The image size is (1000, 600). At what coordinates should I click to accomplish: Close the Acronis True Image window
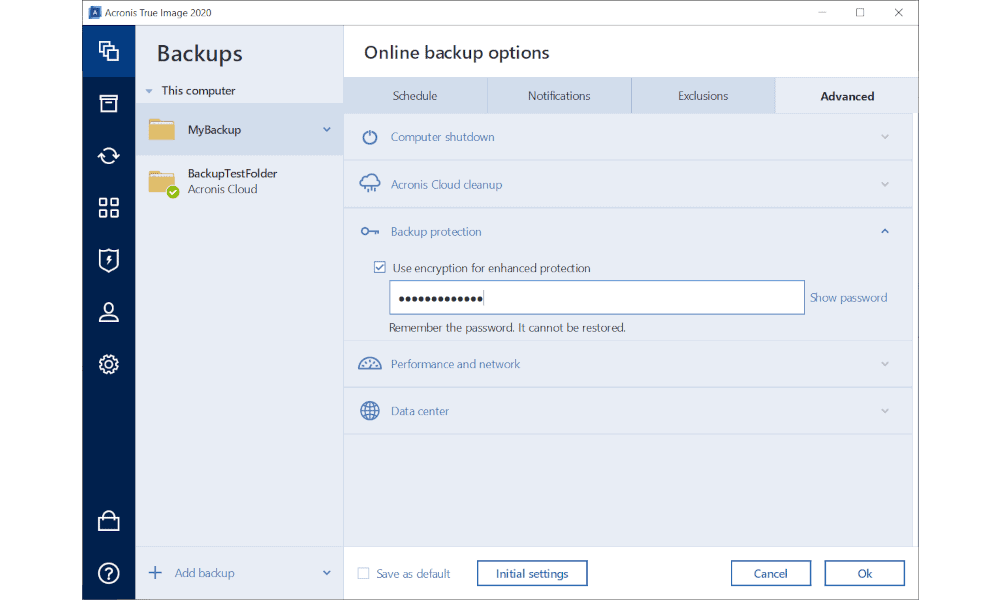[x=899, y=12]
